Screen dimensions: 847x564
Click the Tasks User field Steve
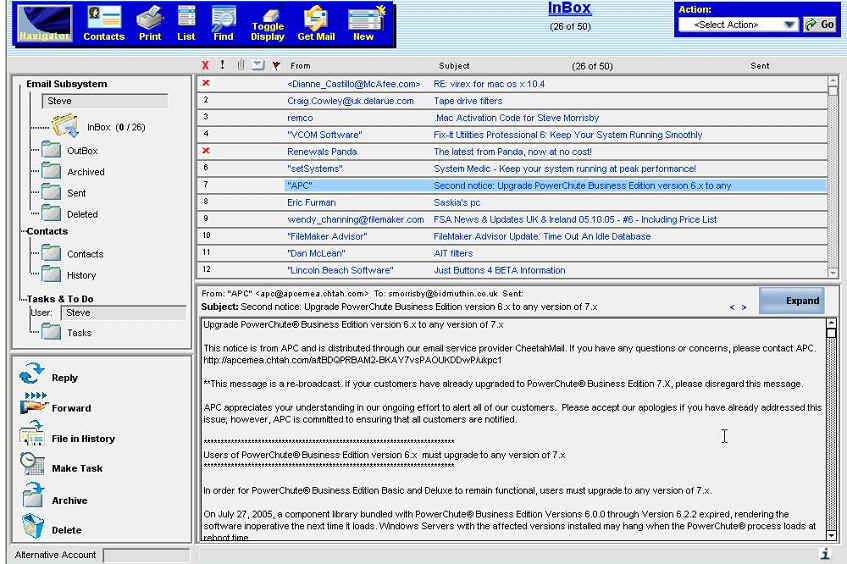click(124, 313)
